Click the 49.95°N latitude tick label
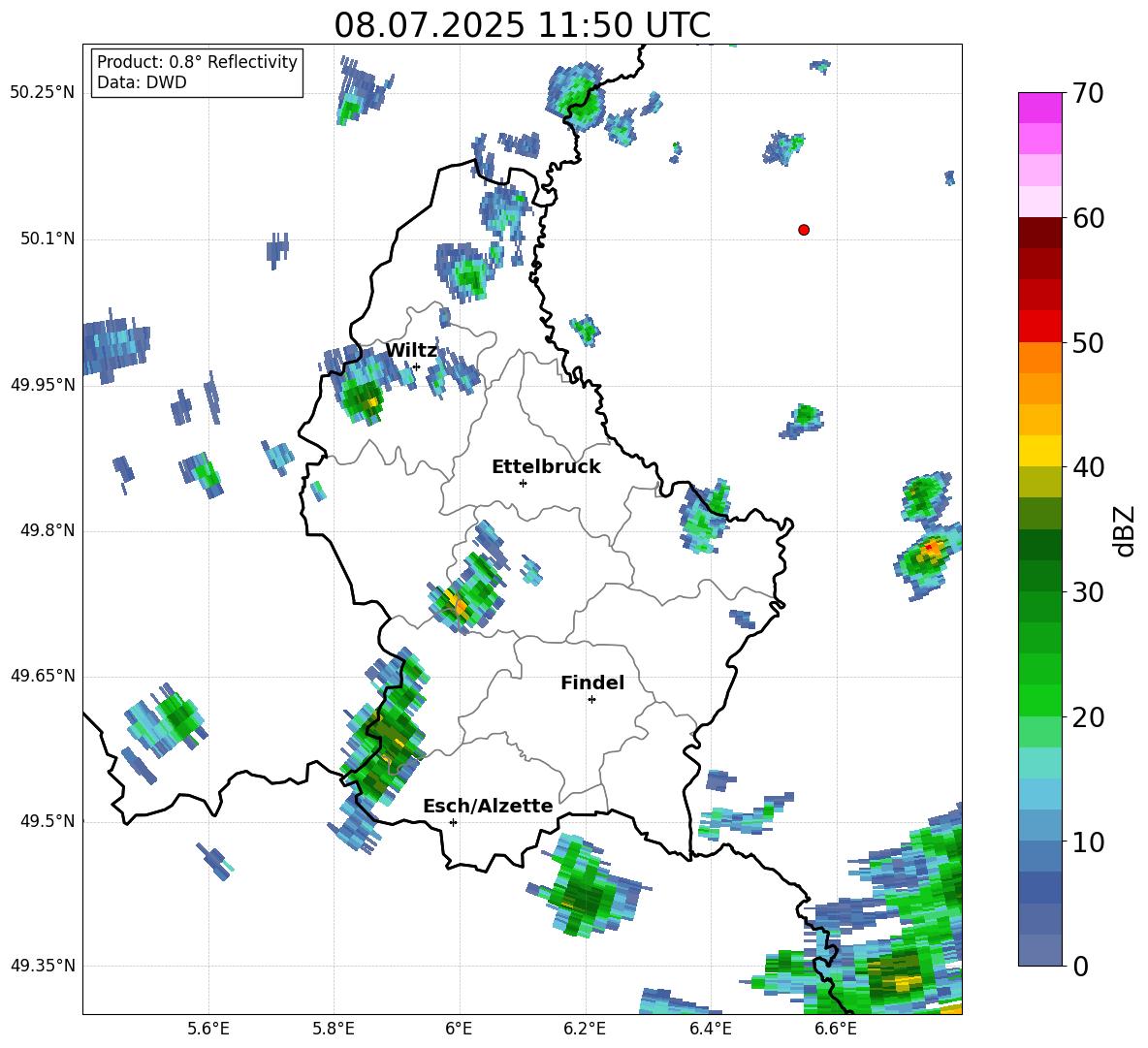The height and width of the screenshot is (1048, 1148). [x=43, y=385]
